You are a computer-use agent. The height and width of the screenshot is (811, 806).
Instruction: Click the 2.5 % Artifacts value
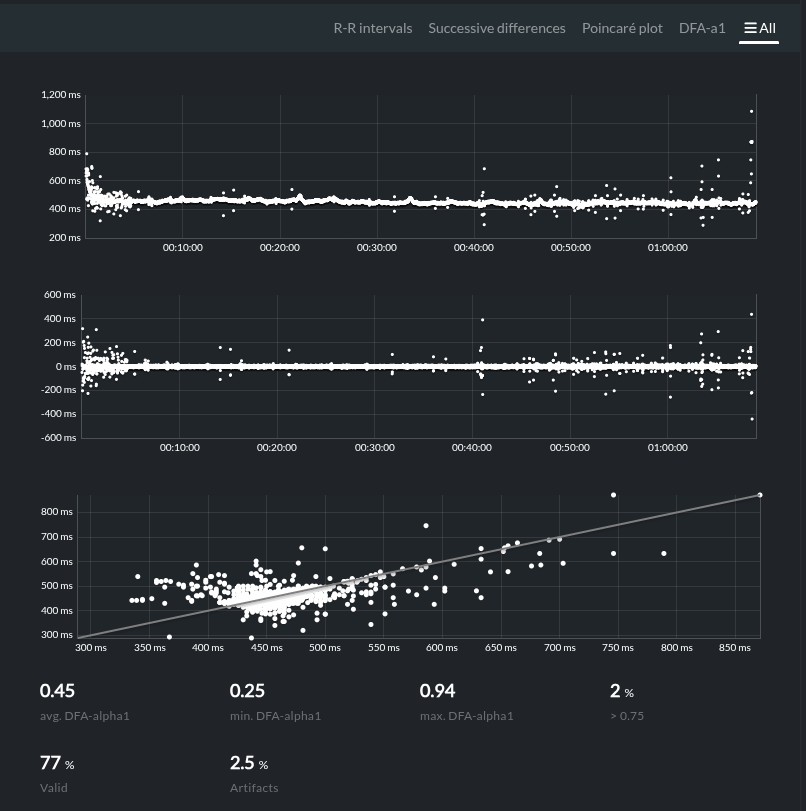[249, 763]
